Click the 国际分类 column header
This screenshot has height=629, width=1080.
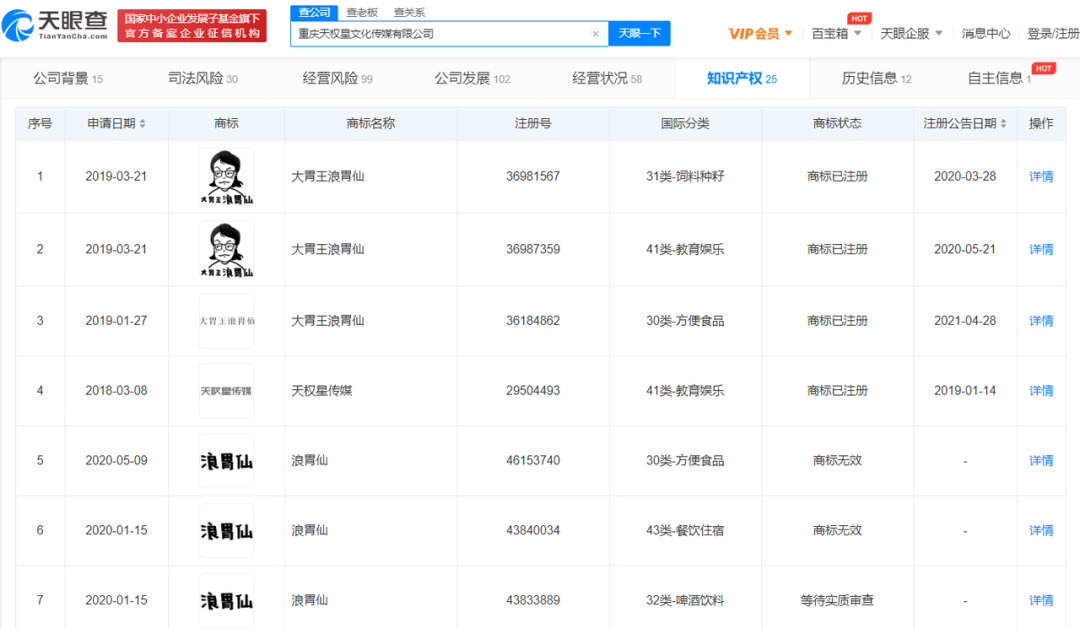click(x=685, y=123)
